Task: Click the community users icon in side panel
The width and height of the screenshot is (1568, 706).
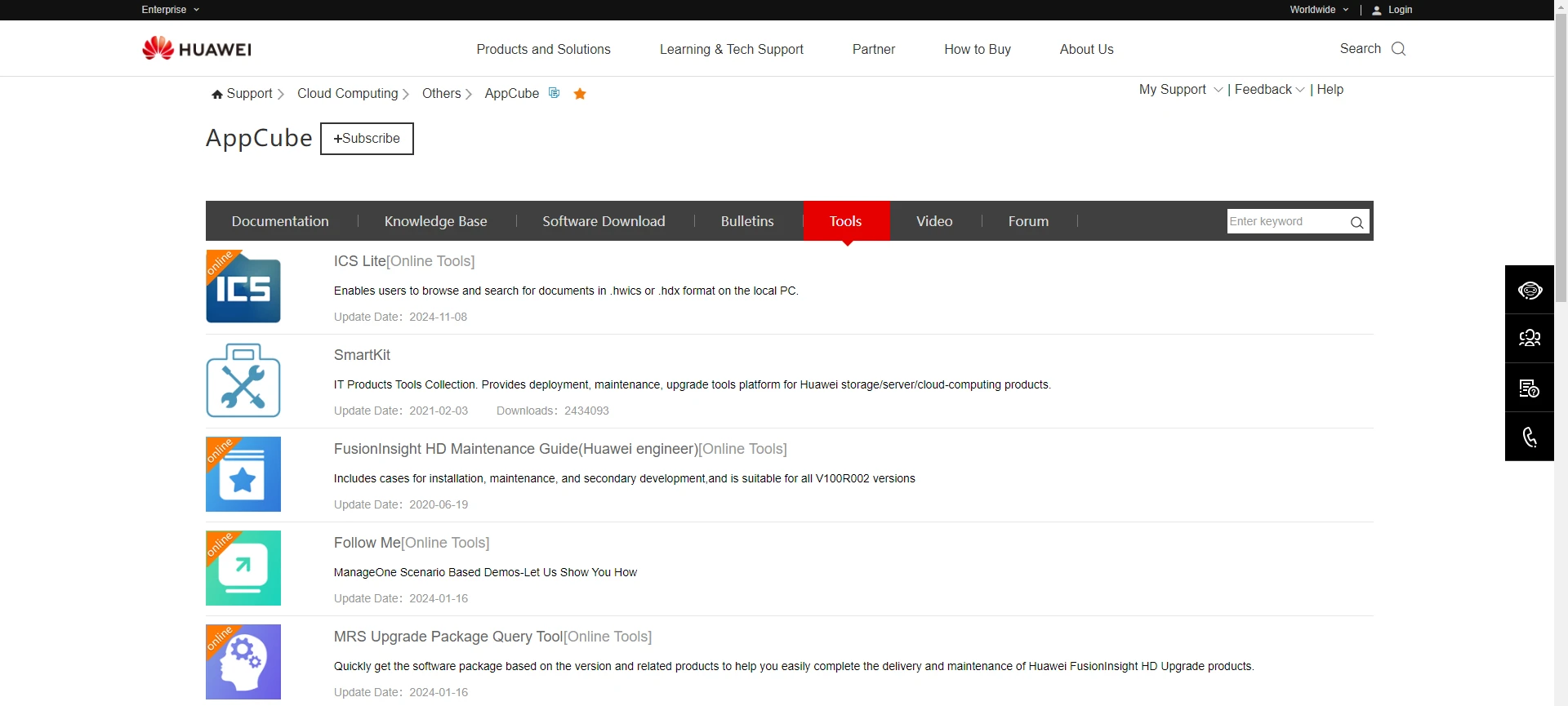Action: tap(1530, 339)
